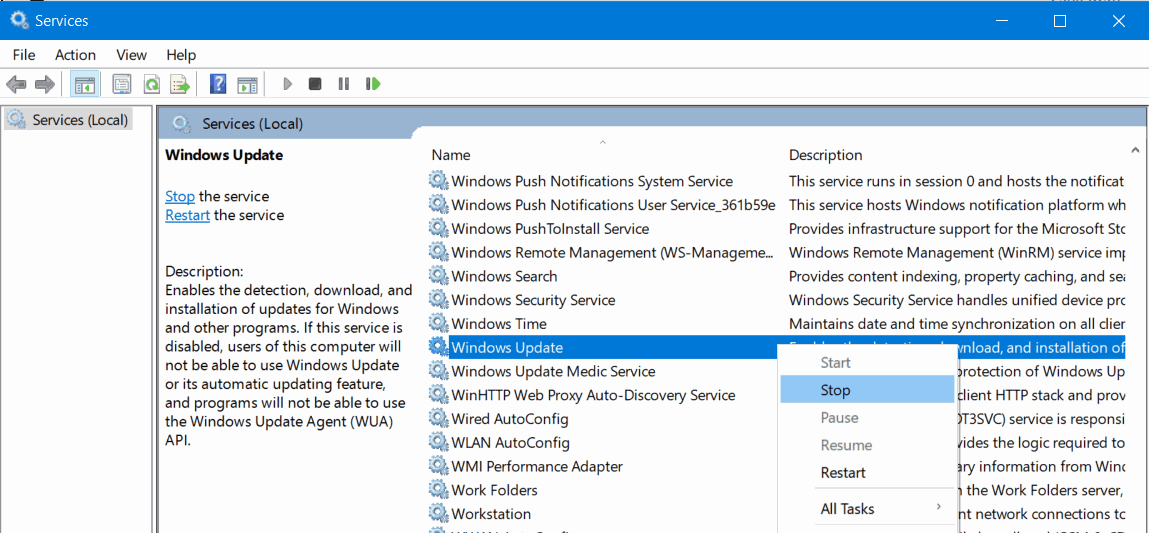Click the Refresh toolbar icon
1149x533 pixels.
[151, 84]
